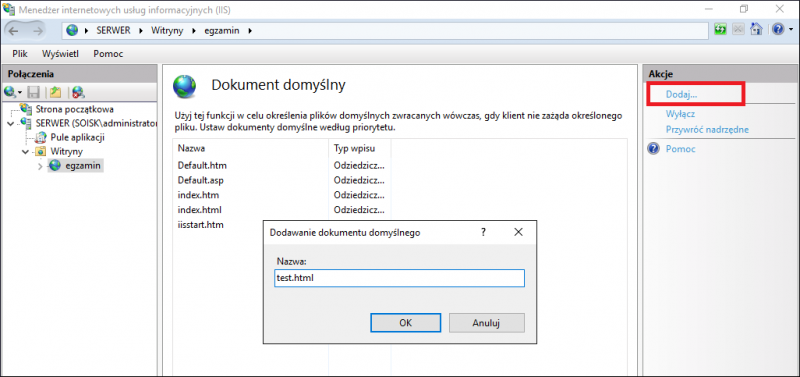Click the Back navigation arrow
Screen dimensions: 800x377
point(14,31)
